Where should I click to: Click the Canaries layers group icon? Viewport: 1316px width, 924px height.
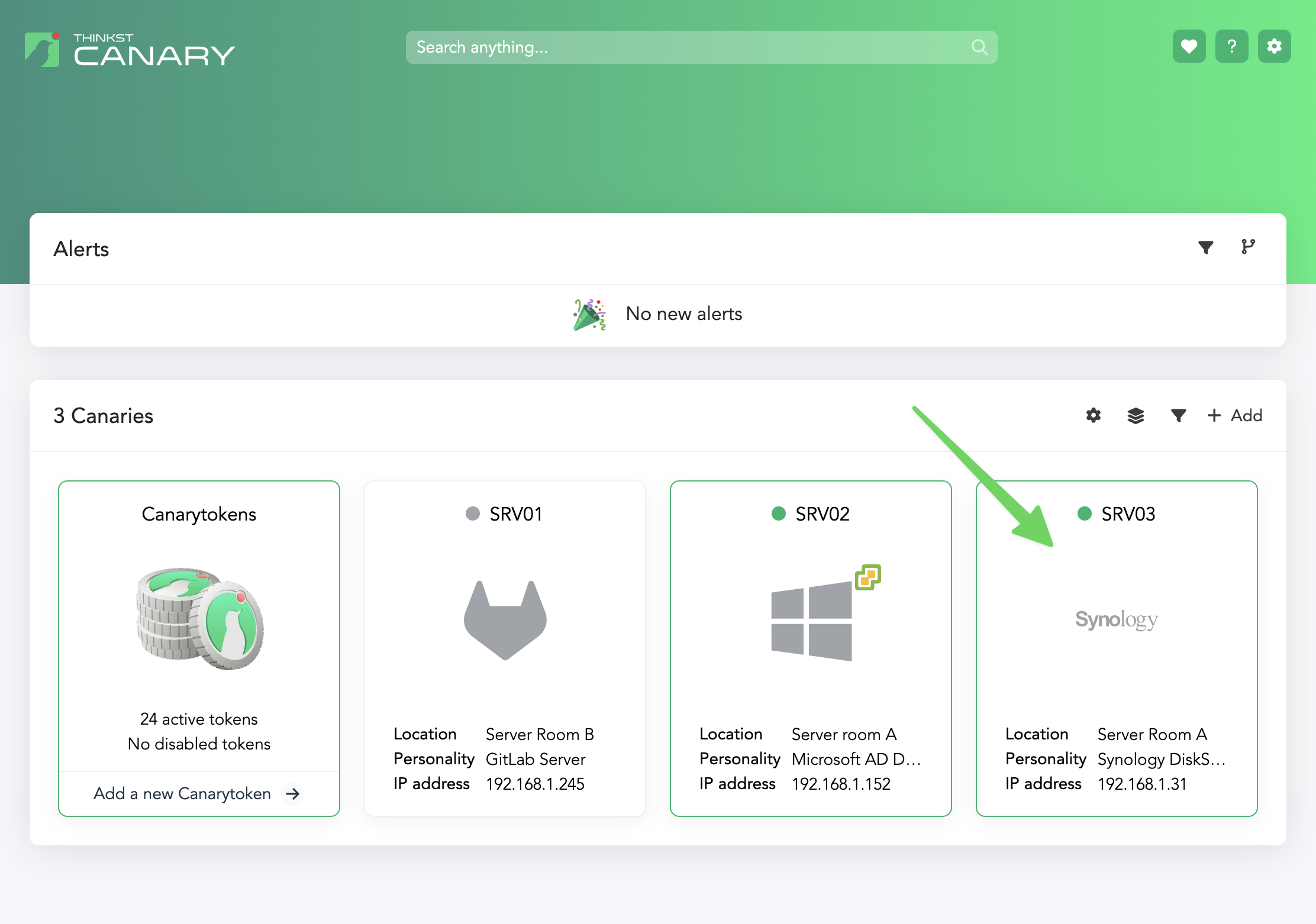pos(1136,415)
